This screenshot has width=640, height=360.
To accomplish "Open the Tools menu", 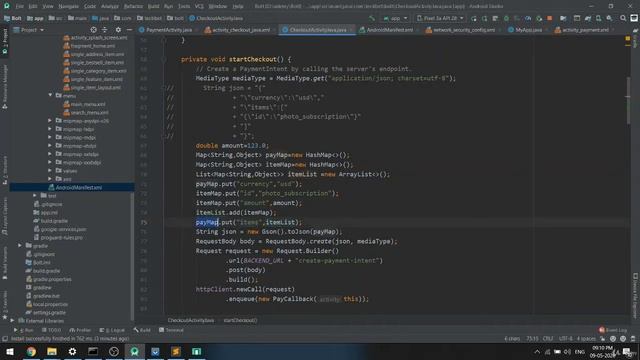I will tap(184, 6).
